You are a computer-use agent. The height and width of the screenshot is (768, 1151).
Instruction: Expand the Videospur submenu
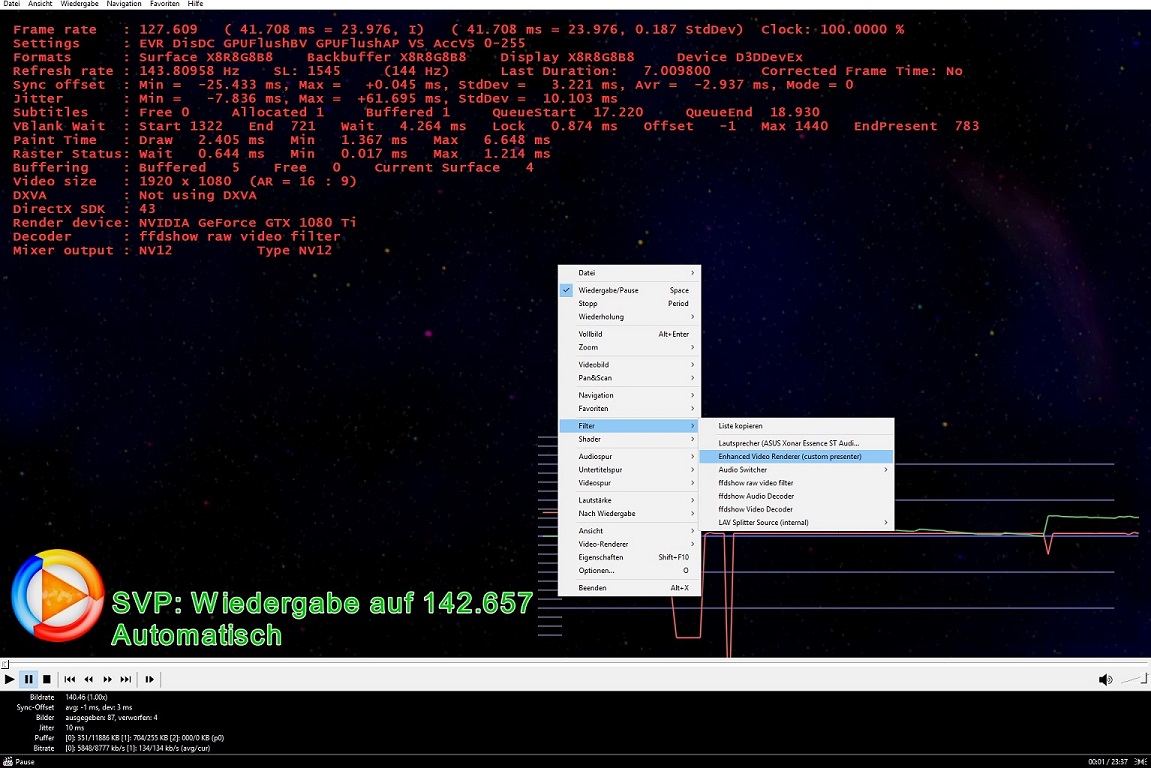630,482
